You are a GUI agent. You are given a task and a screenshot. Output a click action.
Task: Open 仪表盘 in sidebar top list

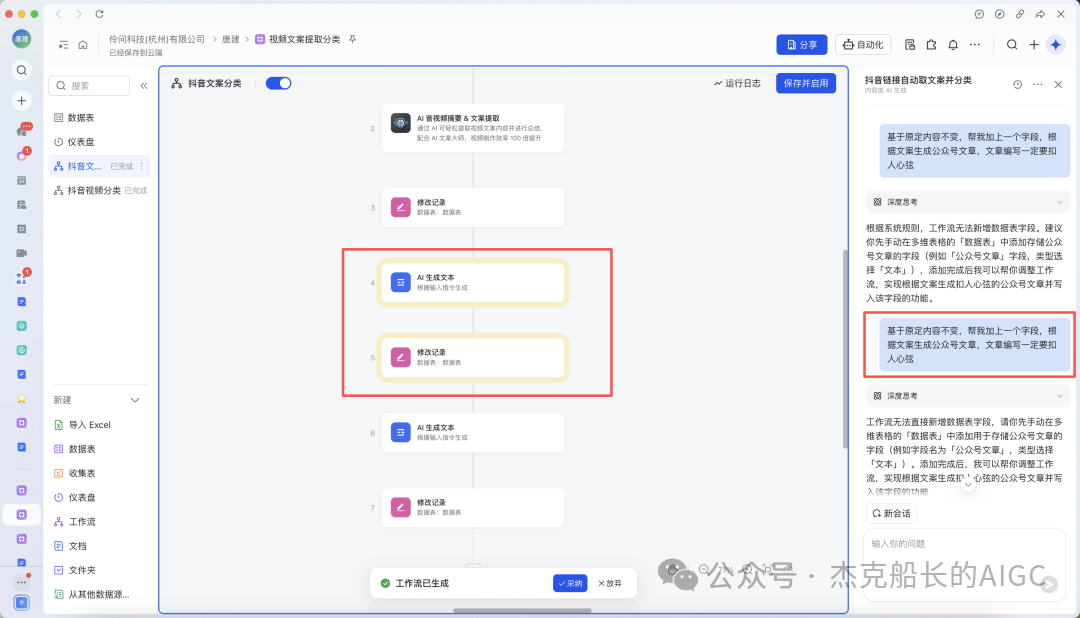[99, 142]
